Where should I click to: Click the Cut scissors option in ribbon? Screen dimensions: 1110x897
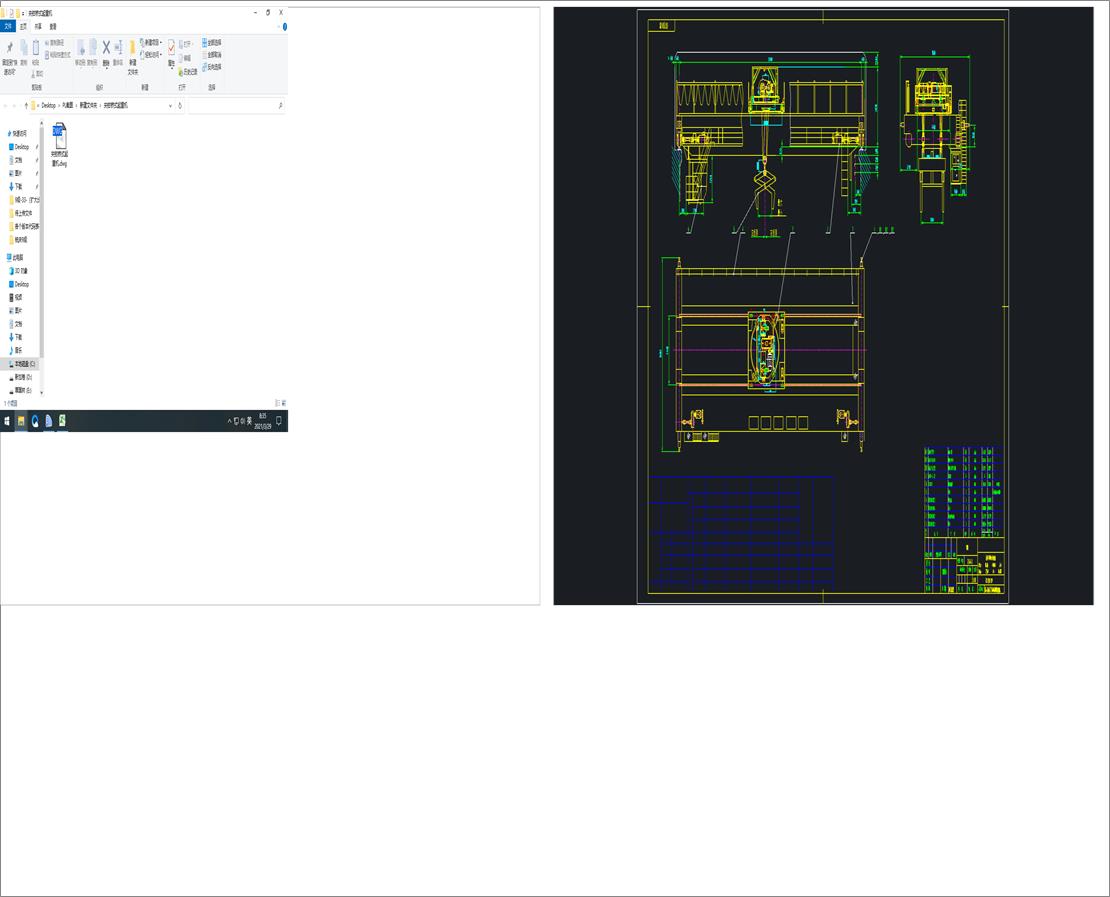click(37, 74)
